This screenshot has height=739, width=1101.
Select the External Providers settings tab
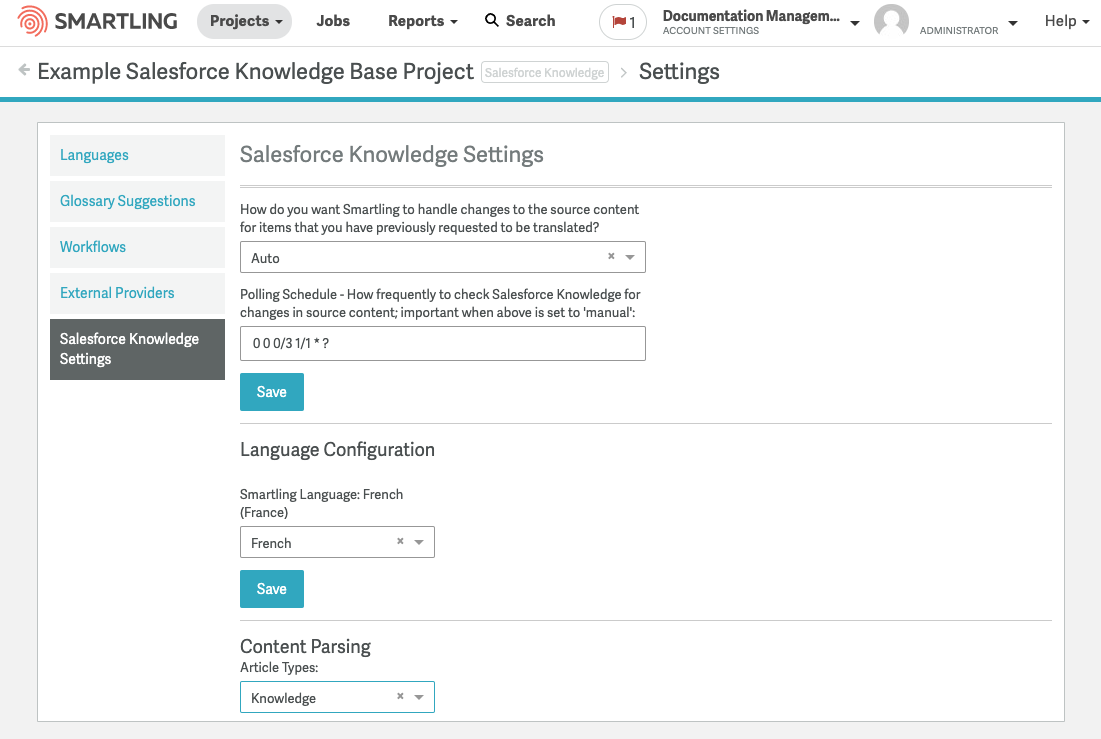tap(138, 294)
